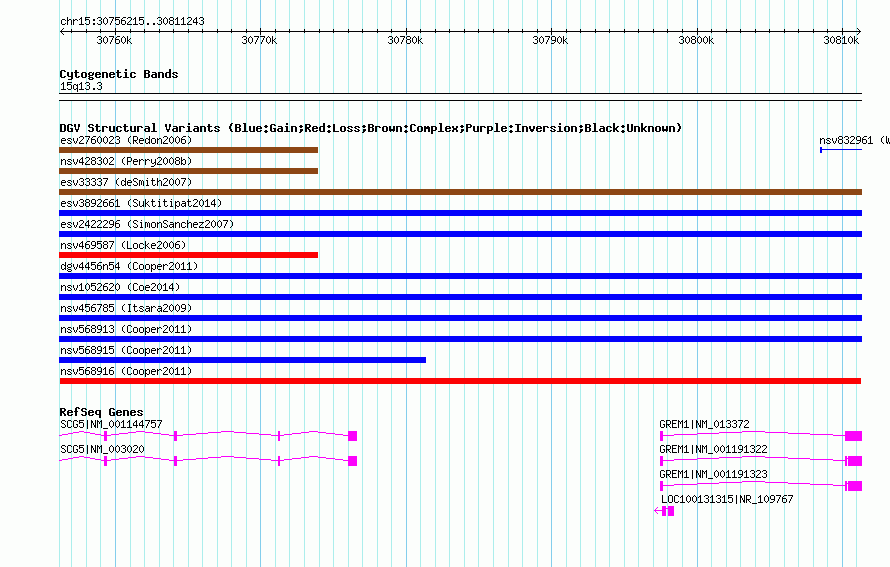Click the ruler's right arrowhead
Screen dimensions: 890x567
859,31
